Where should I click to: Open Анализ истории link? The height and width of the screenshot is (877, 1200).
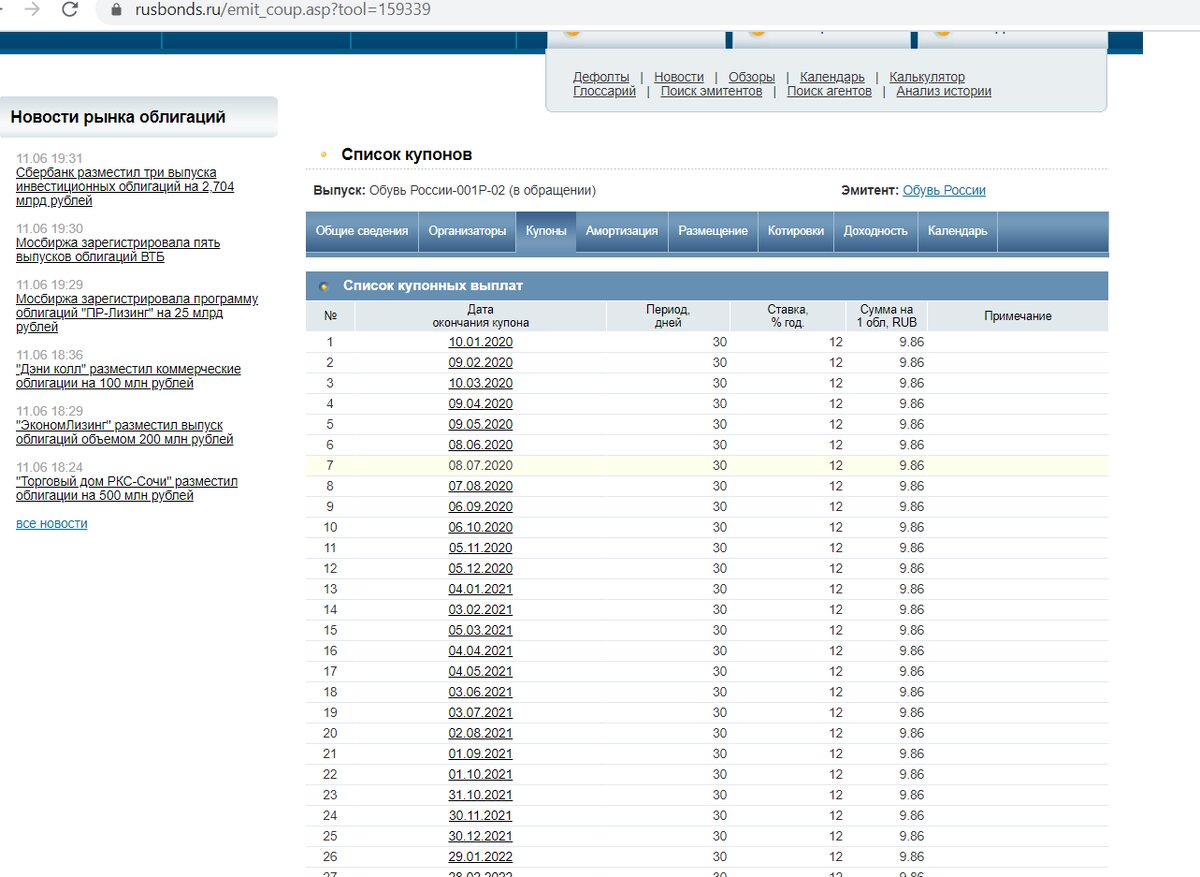[944, 91]
